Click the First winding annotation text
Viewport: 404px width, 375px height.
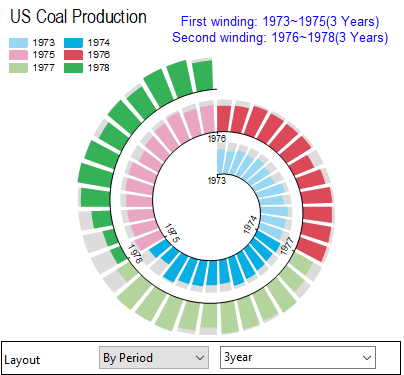[x=280, y=21]
